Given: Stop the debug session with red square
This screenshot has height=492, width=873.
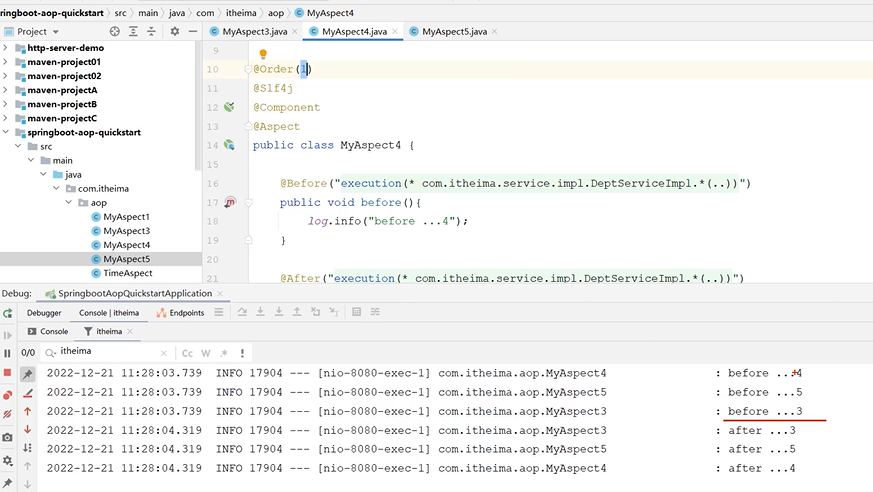Looking at the screenshot, I should (7, 372).
